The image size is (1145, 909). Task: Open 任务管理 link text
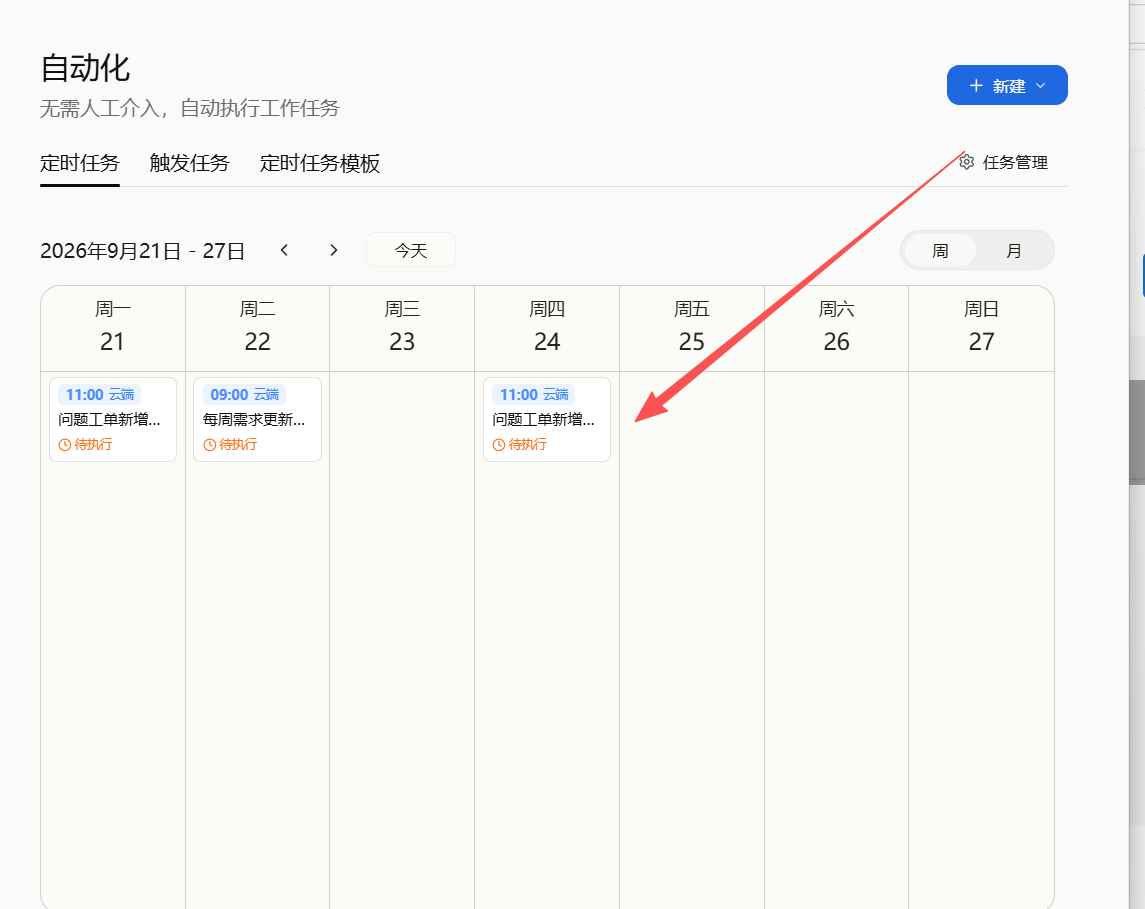click(x=1015, y=162)
